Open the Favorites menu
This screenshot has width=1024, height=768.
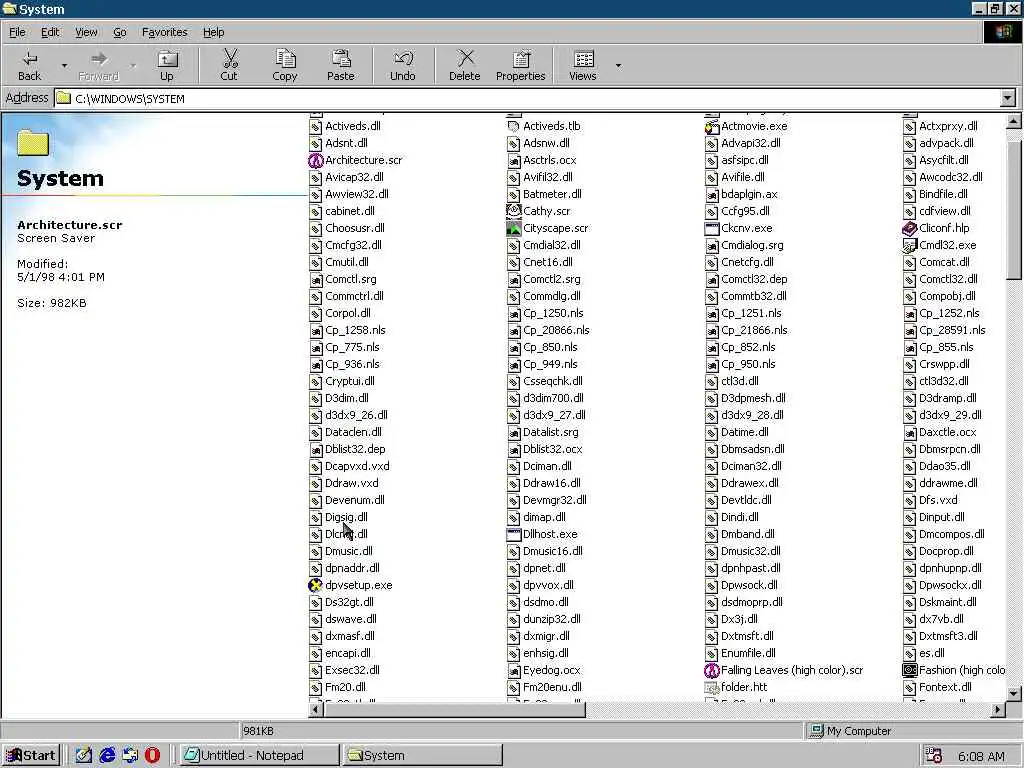(165, 32)
